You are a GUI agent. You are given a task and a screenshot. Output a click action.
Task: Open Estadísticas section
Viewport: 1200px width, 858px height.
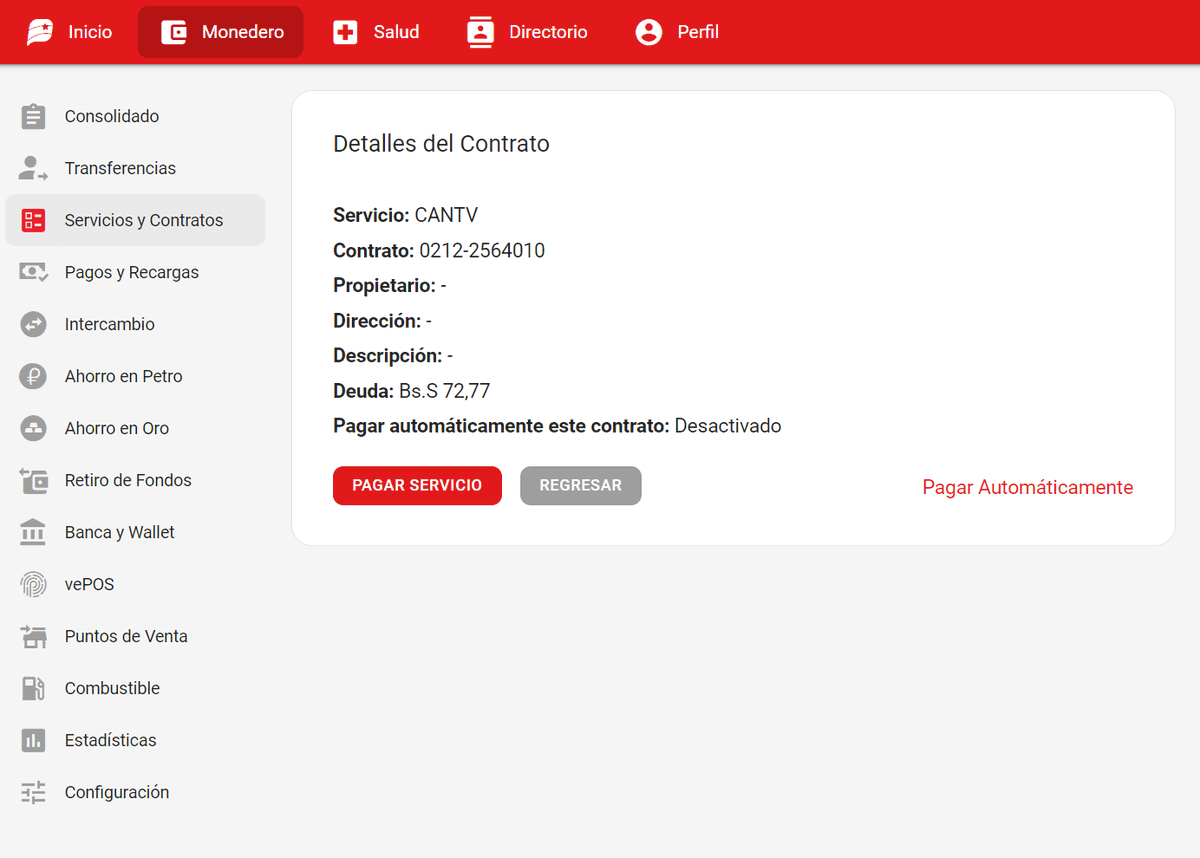coord(135,740)
